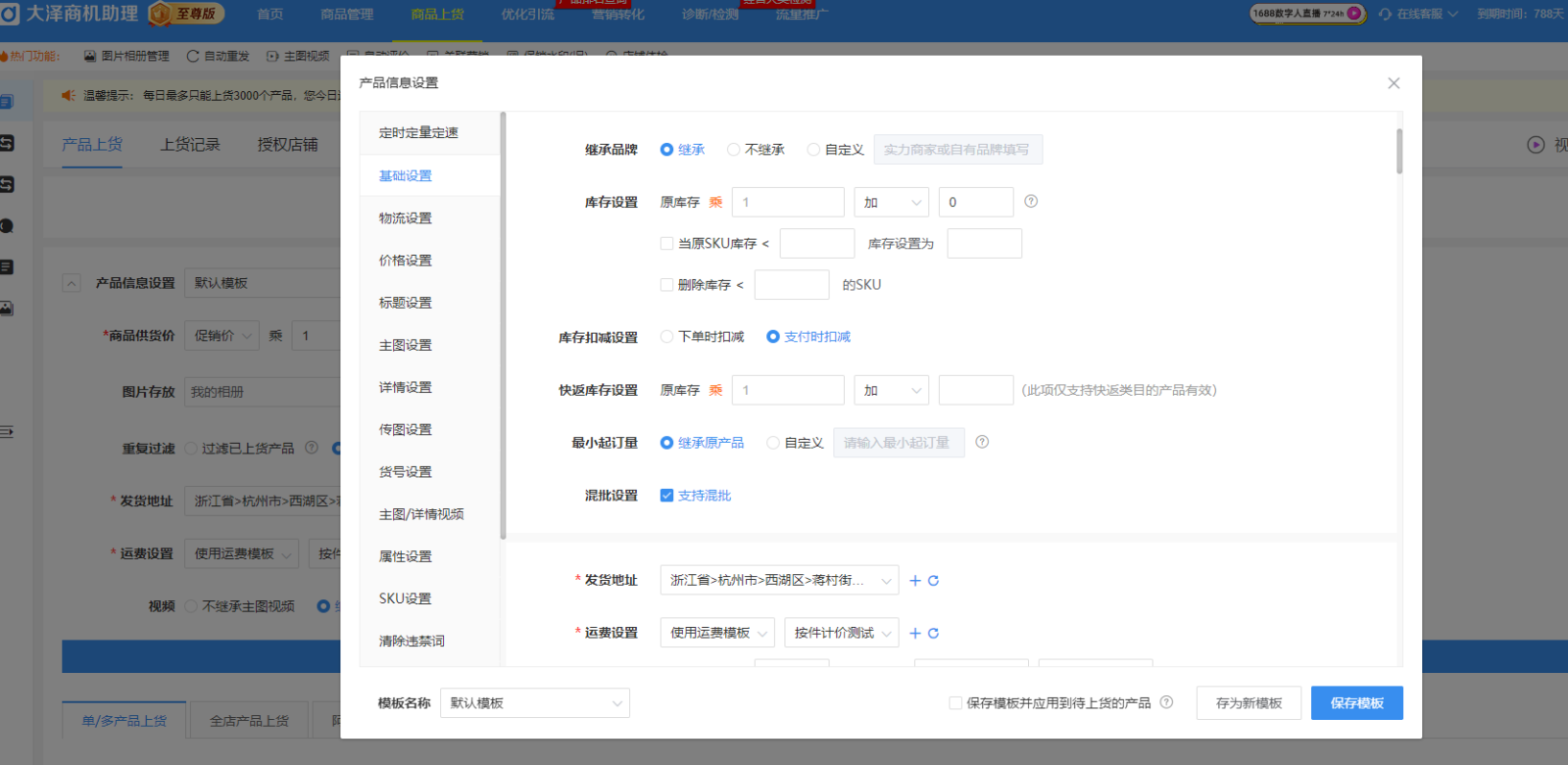Open the 加 dropdown in the 库存设置 row

tap(892, 202)
